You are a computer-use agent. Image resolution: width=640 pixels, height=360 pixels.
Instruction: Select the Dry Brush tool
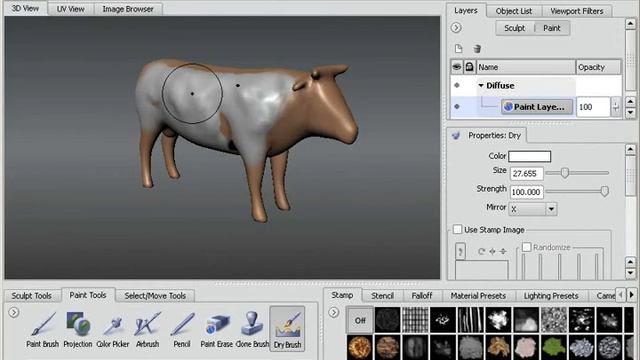tap(287, 329)
